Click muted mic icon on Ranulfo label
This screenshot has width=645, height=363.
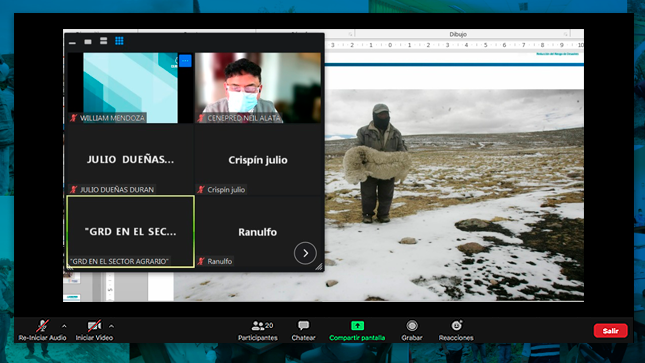201,261
